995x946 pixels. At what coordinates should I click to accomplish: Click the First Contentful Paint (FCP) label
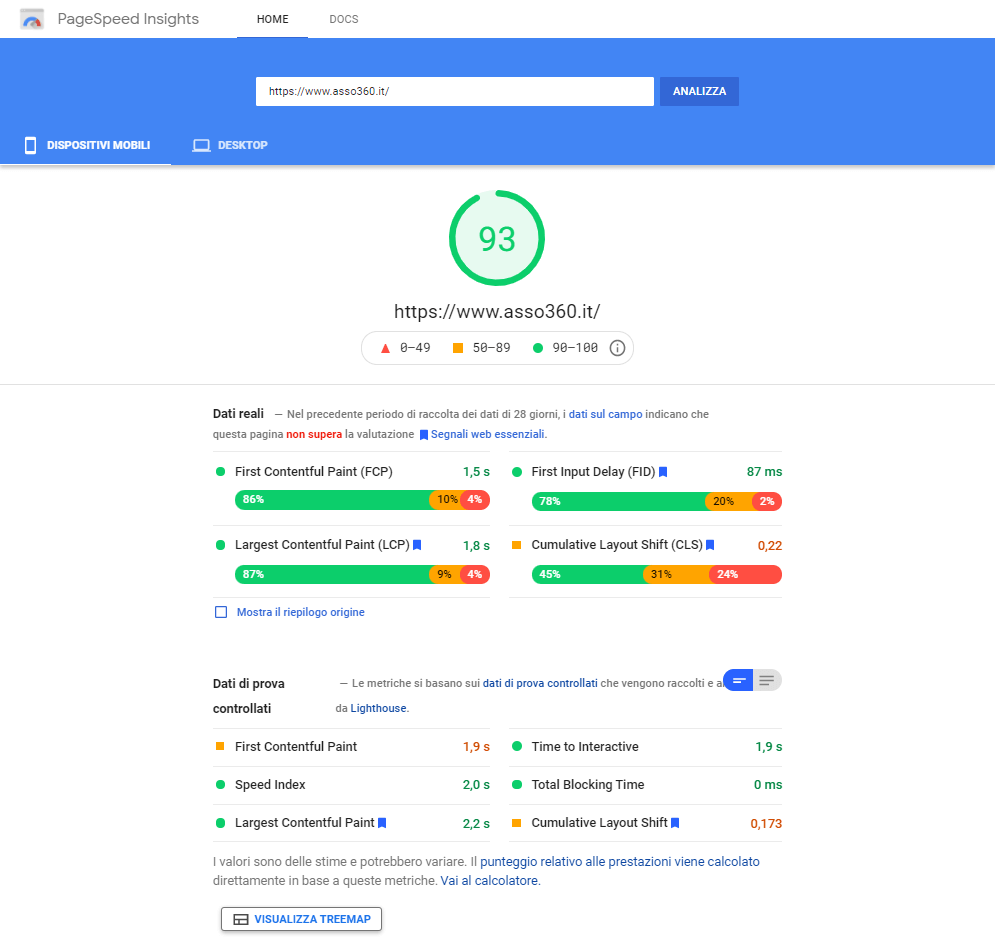click(313, 472)
